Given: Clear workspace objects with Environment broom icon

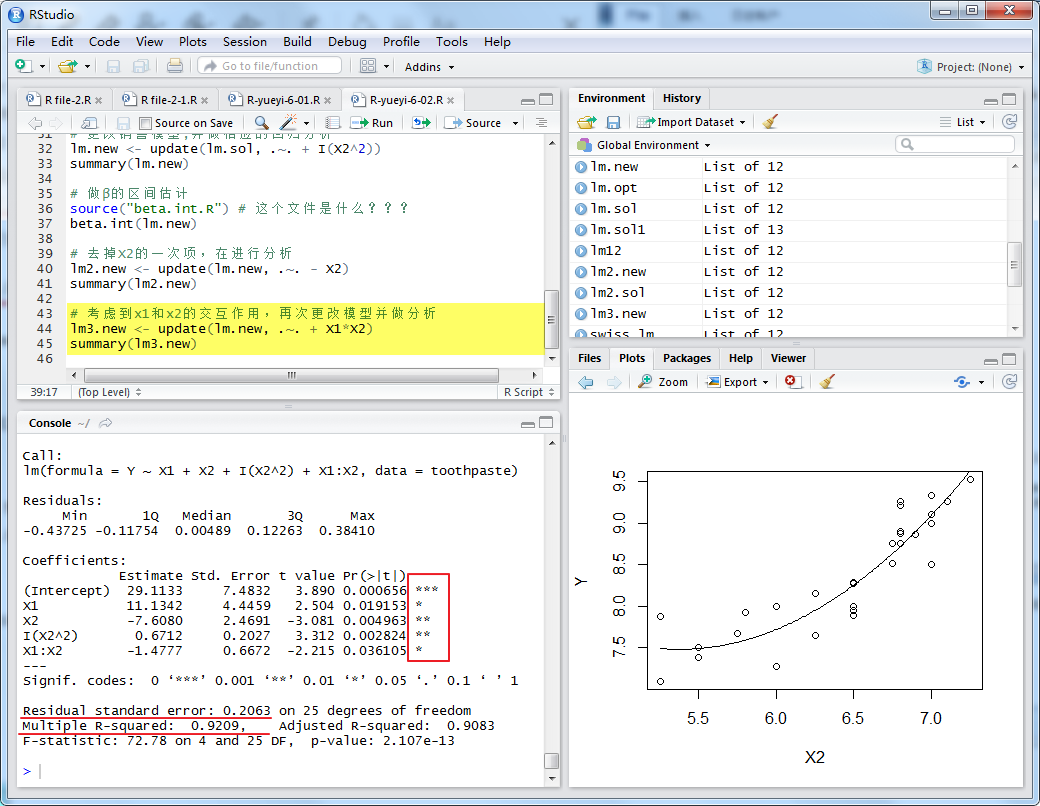Looking at the screenshot, I should tap(770, 122).
